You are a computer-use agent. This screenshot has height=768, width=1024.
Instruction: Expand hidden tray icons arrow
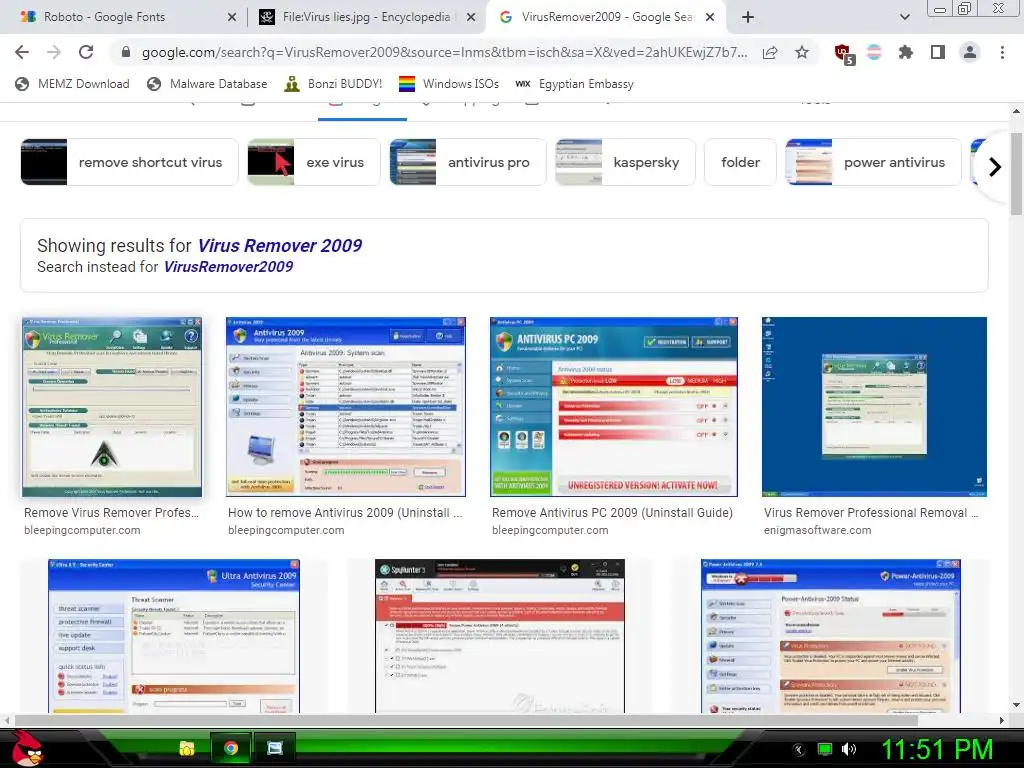coord(799,750)
